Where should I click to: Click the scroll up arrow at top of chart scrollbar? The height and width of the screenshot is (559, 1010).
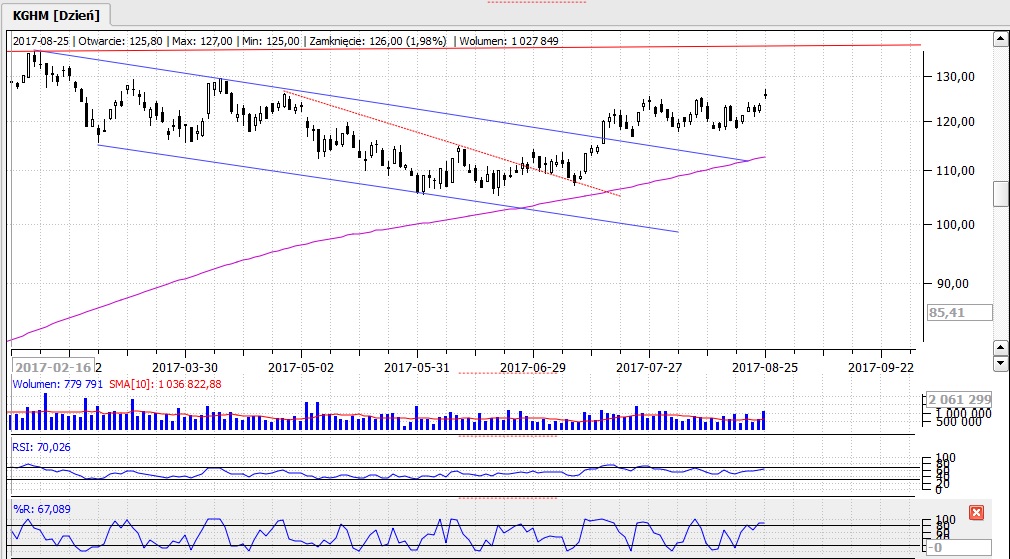coord(999,39)
